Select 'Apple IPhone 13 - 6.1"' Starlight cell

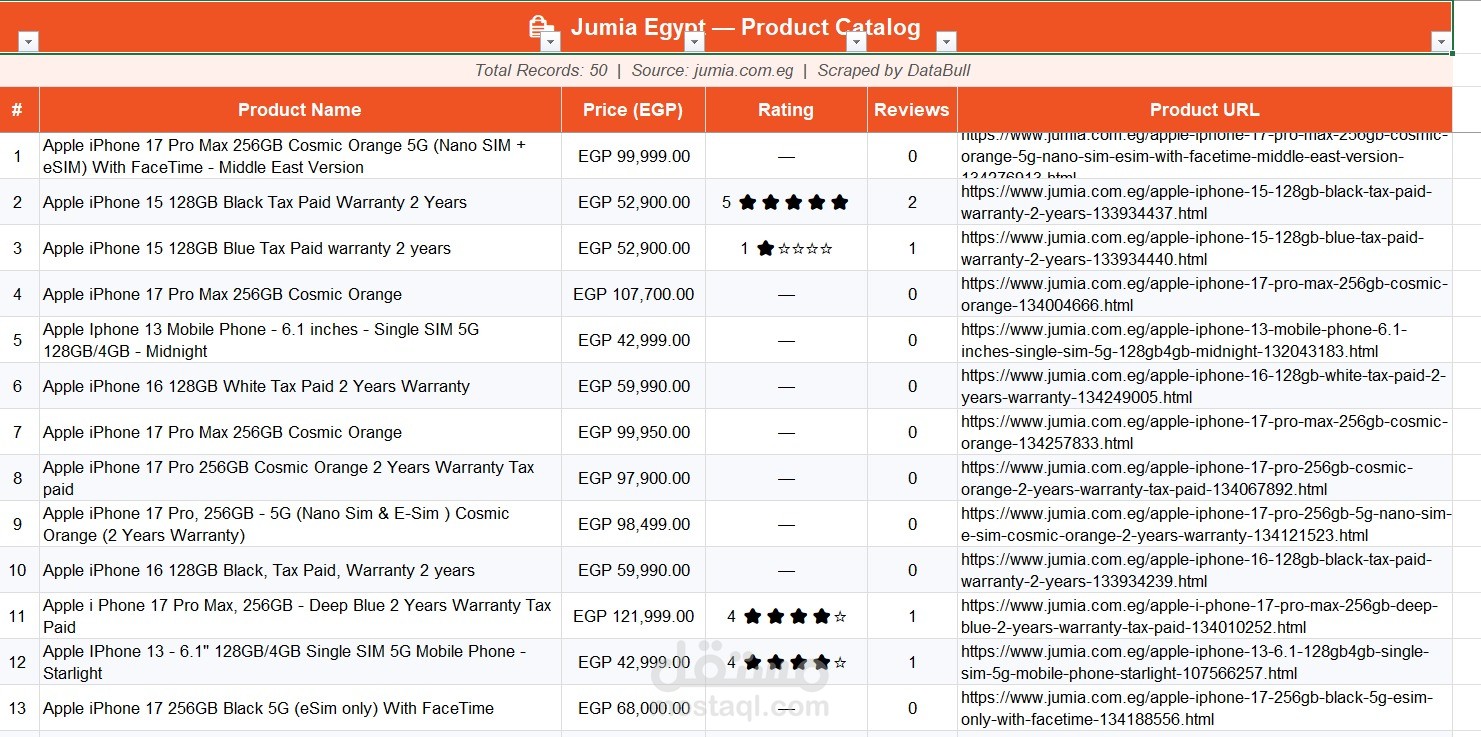(300, 662)
